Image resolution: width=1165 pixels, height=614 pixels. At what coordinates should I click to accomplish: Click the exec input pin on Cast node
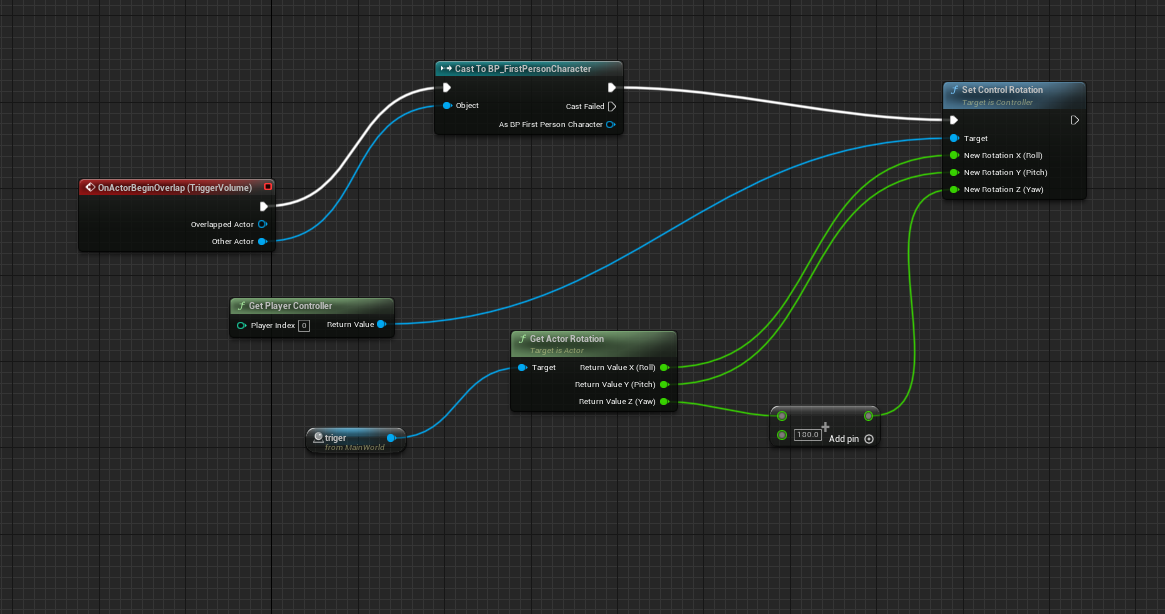click(447, 88)
